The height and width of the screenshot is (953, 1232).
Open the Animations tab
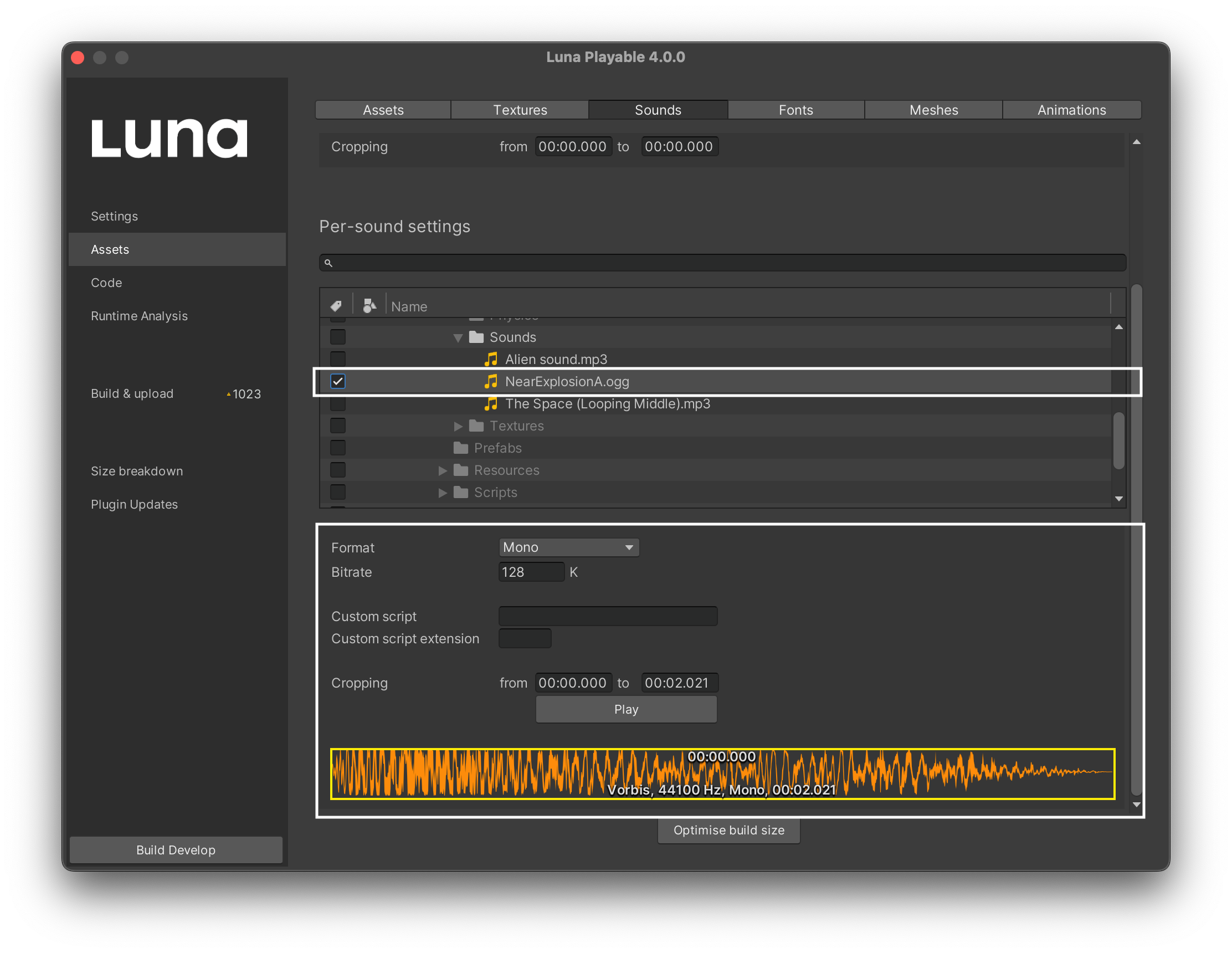1072,110
